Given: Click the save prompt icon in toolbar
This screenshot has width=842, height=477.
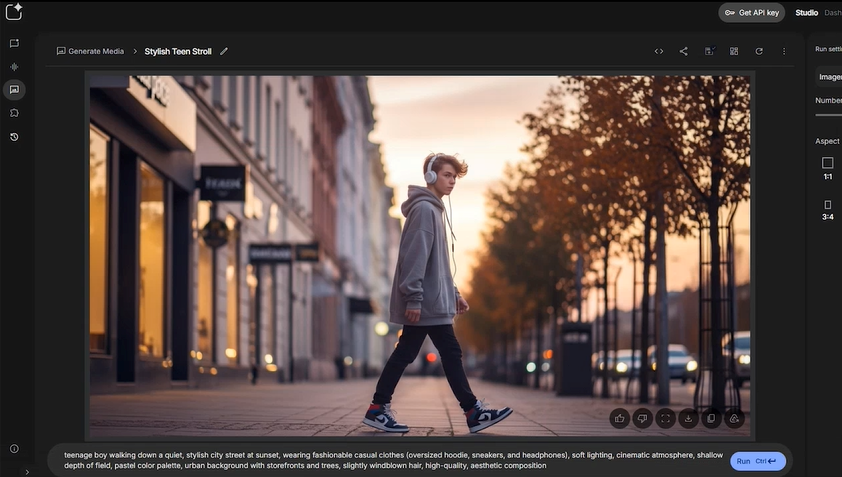Looking at the screenshot, I should (x=709, y=52).
